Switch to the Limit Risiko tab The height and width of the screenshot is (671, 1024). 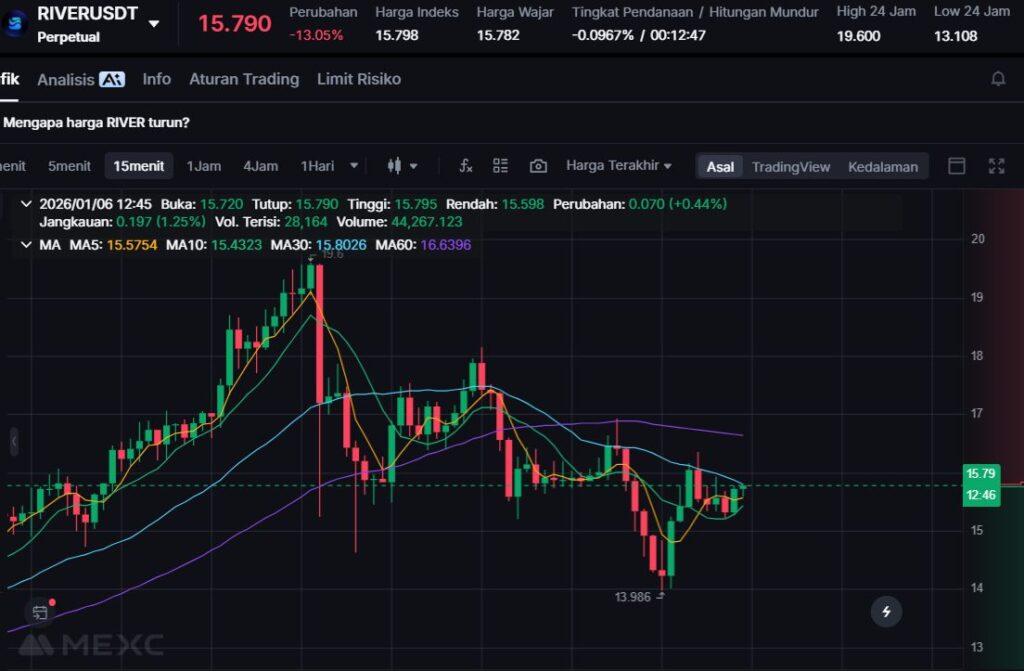click(358, 79)
